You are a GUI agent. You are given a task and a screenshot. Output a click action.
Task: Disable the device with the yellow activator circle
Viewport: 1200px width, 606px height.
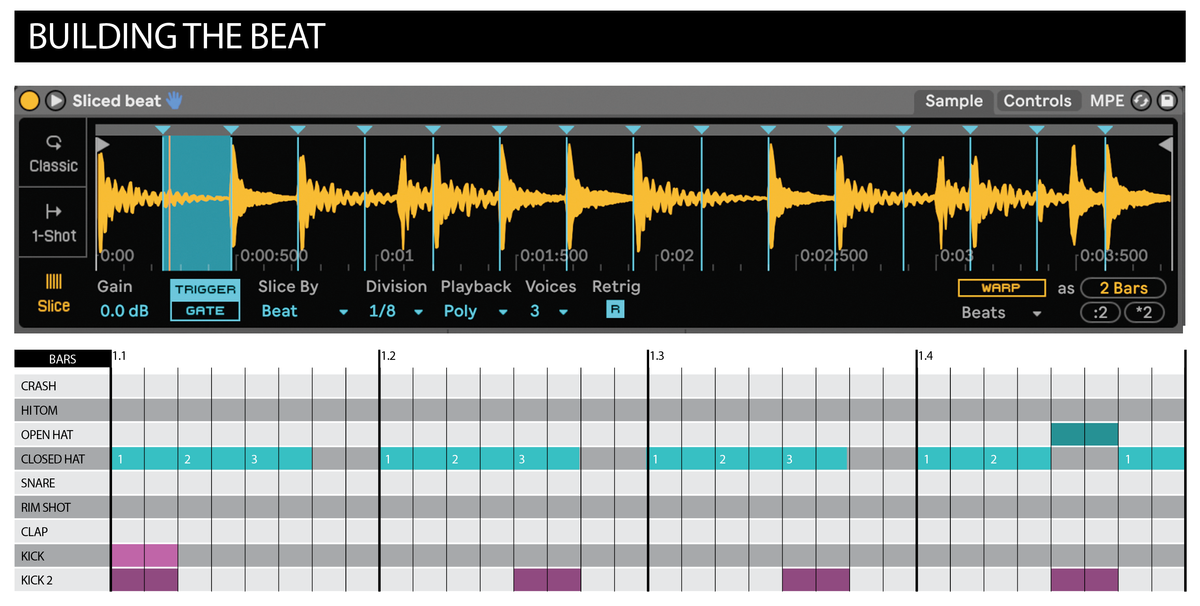(30, 100)
